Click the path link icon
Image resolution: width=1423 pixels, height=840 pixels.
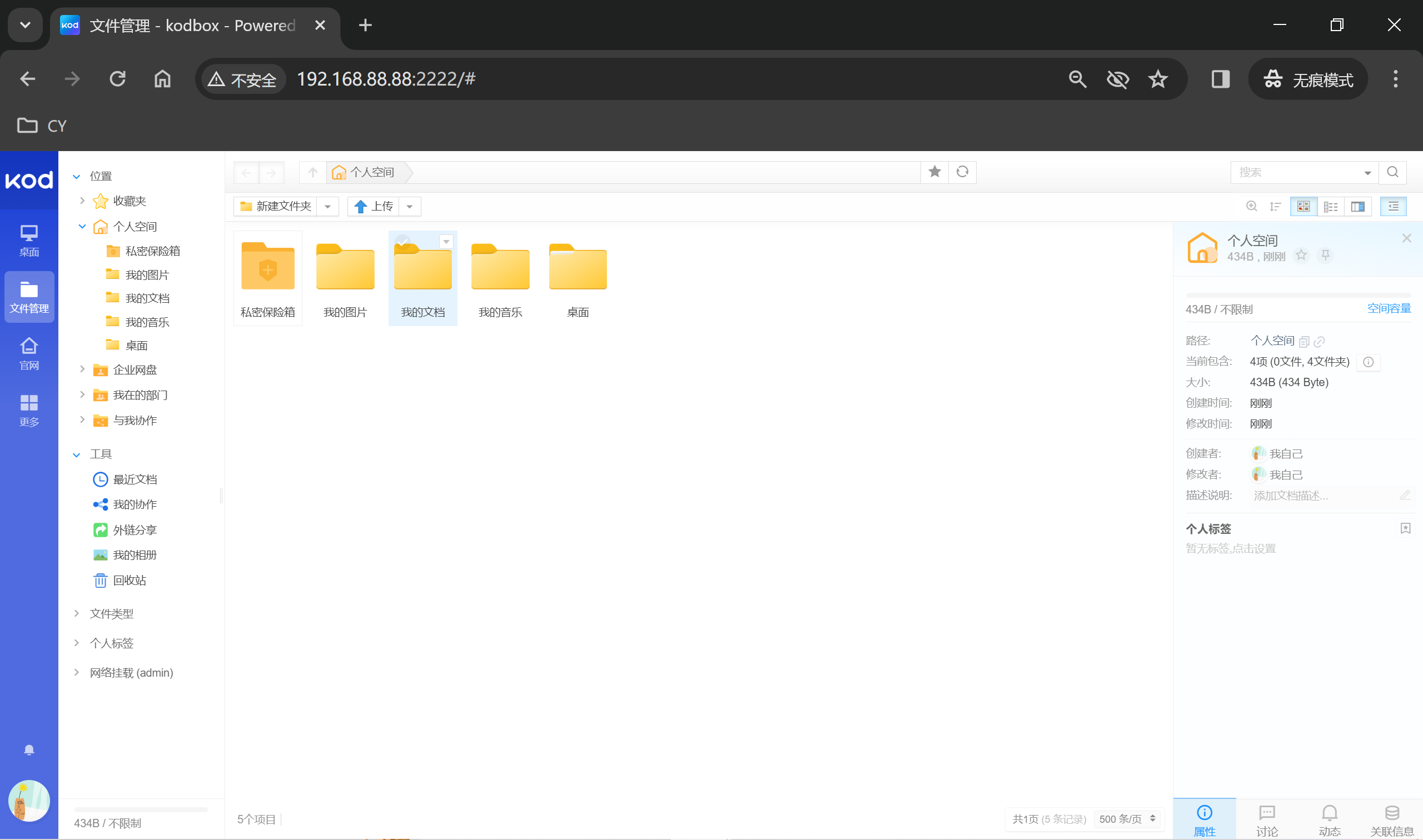click(x=1319, y=341)
